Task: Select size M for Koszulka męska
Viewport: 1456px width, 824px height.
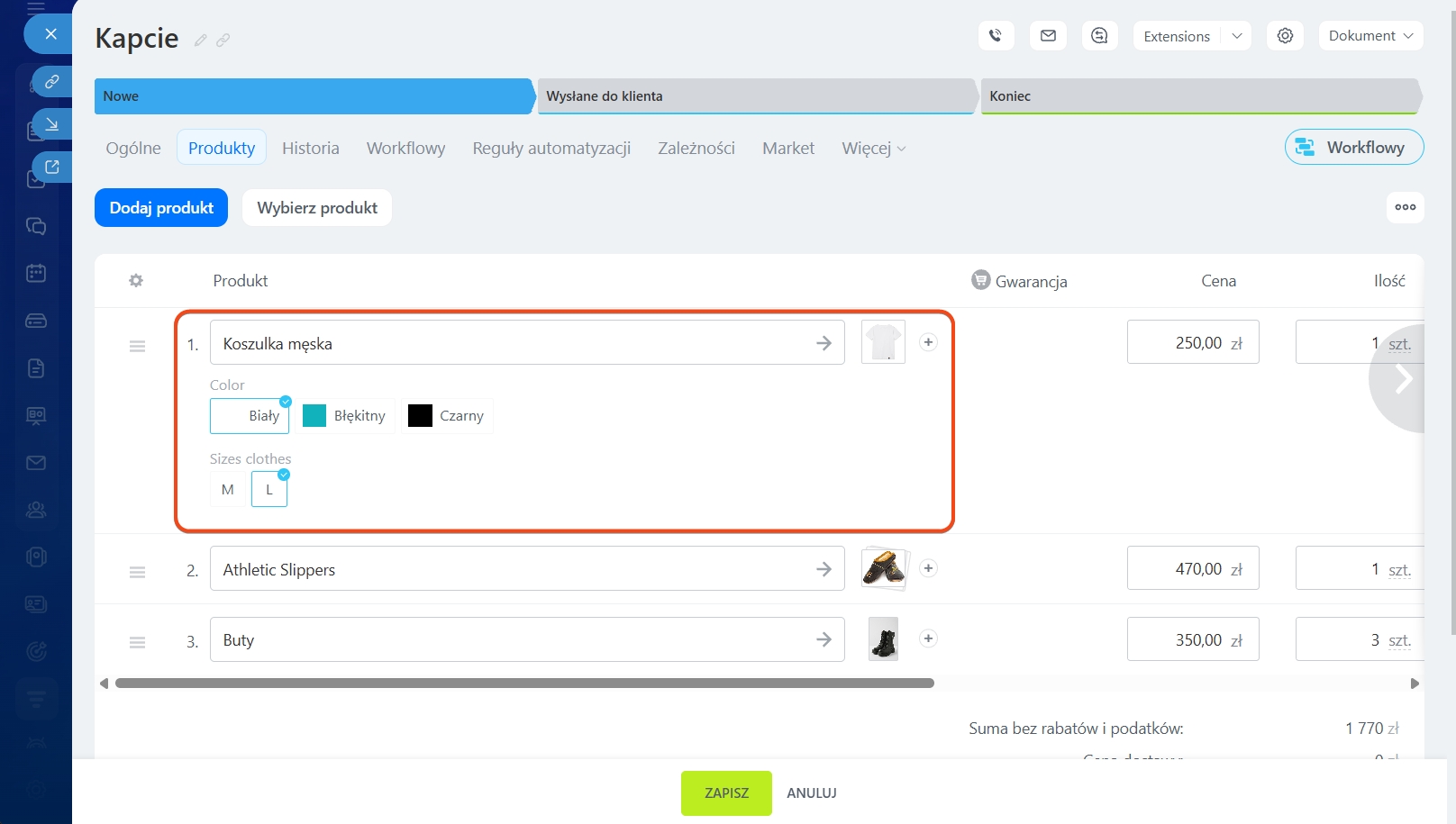Action: click(x=228, y=490)
